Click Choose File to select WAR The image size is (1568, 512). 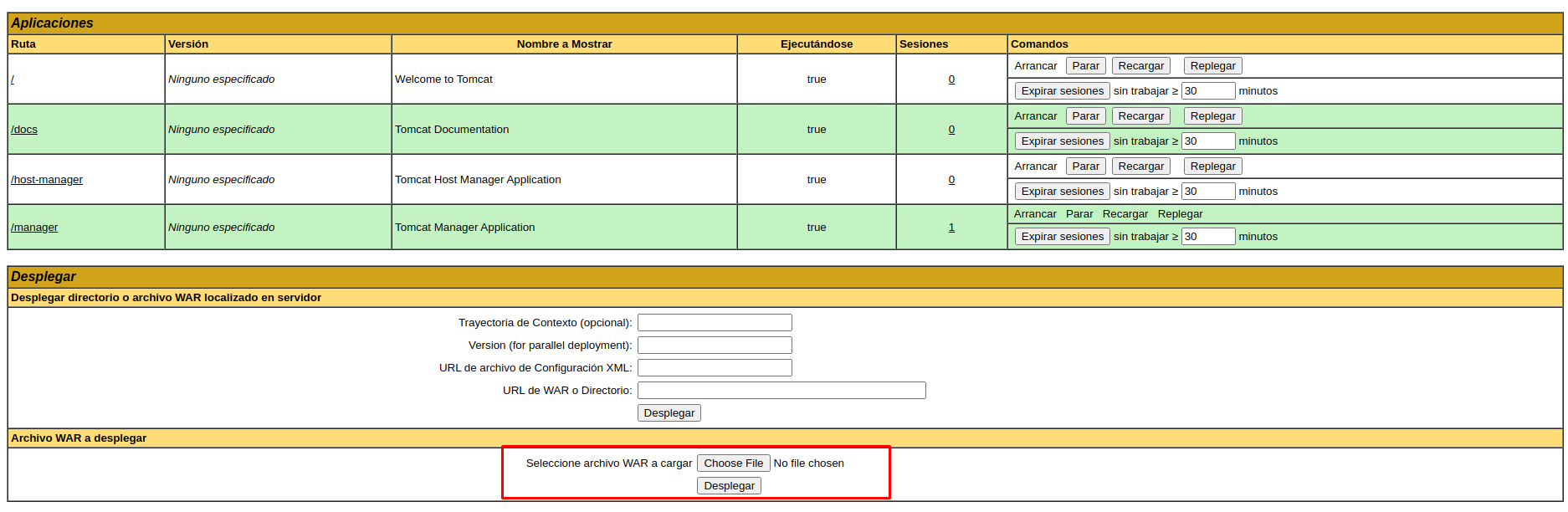(734, 463)
